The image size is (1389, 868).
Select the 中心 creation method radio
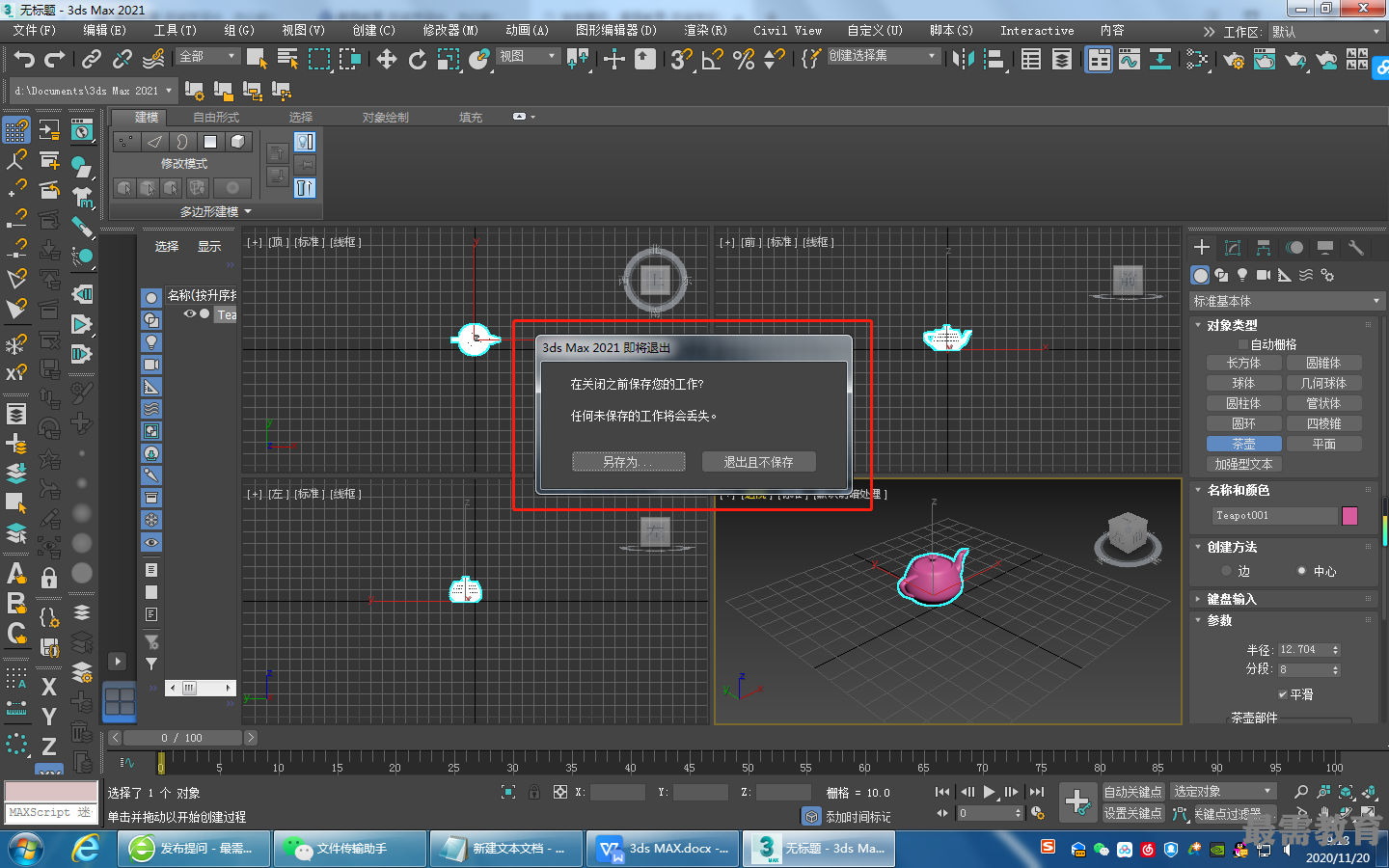click(1302, 571)
